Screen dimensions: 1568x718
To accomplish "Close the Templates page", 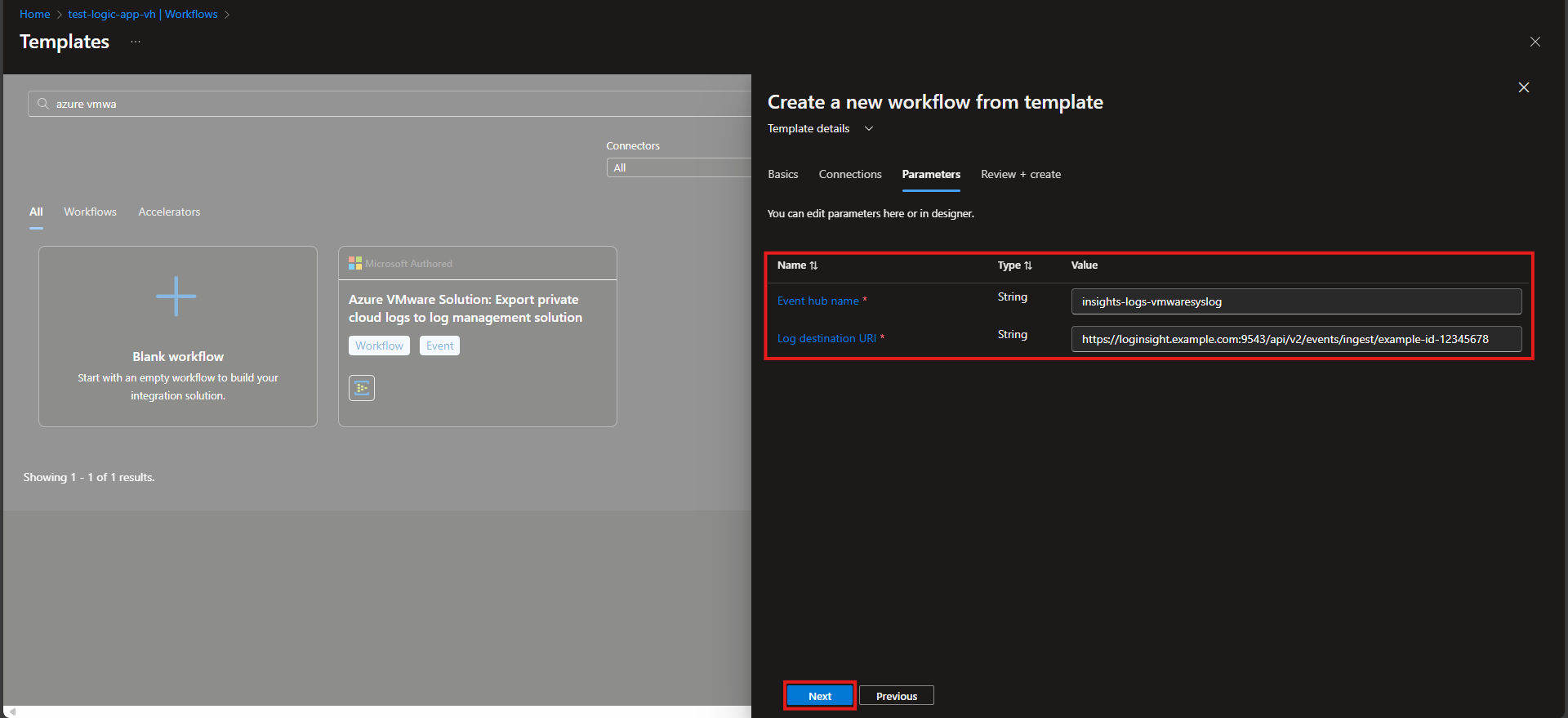I will 1535,42.
